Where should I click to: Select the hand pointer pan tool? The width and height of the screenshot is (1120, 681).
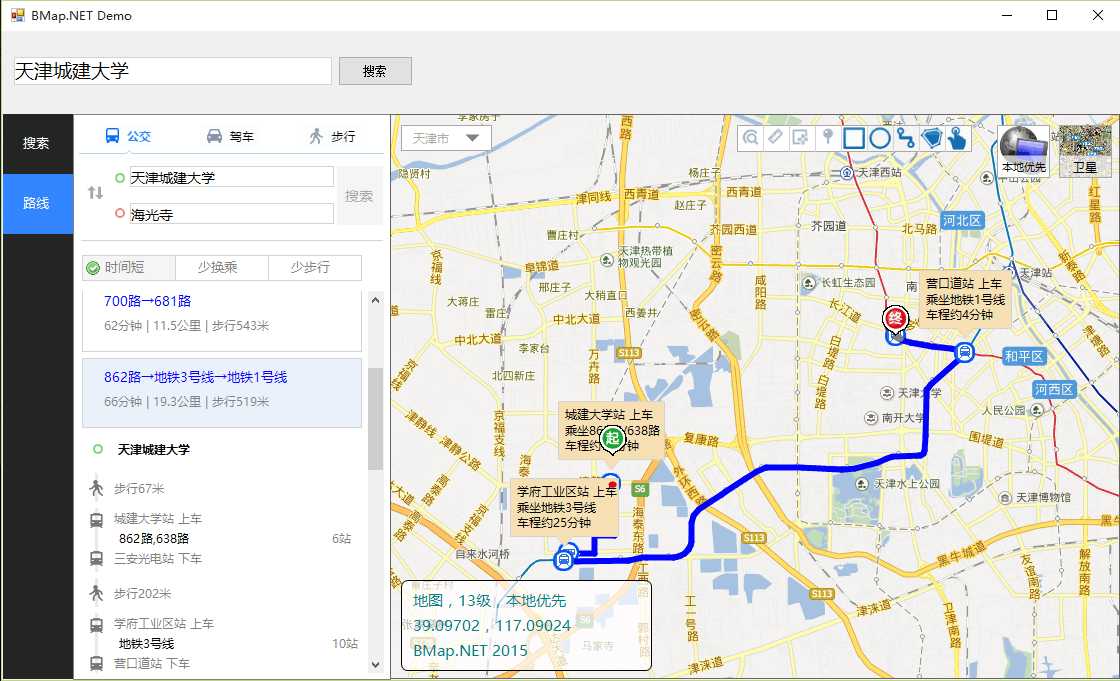(x=957, y=138)
